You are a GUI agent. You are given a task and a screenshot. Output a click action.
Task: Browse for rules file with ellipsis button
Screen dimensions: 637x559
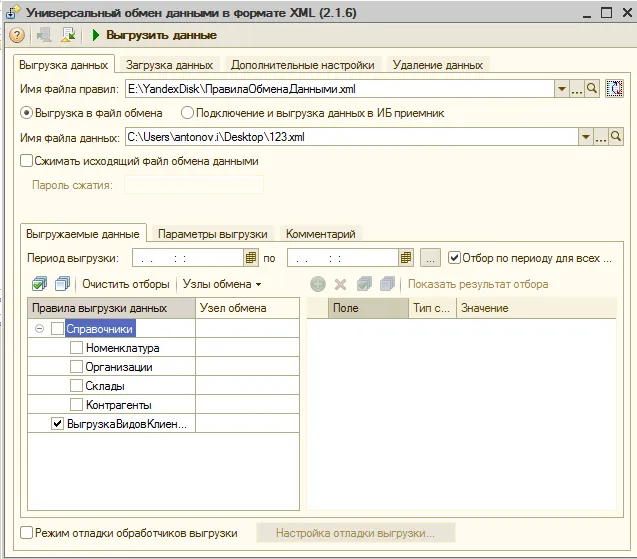coord(577,89)
